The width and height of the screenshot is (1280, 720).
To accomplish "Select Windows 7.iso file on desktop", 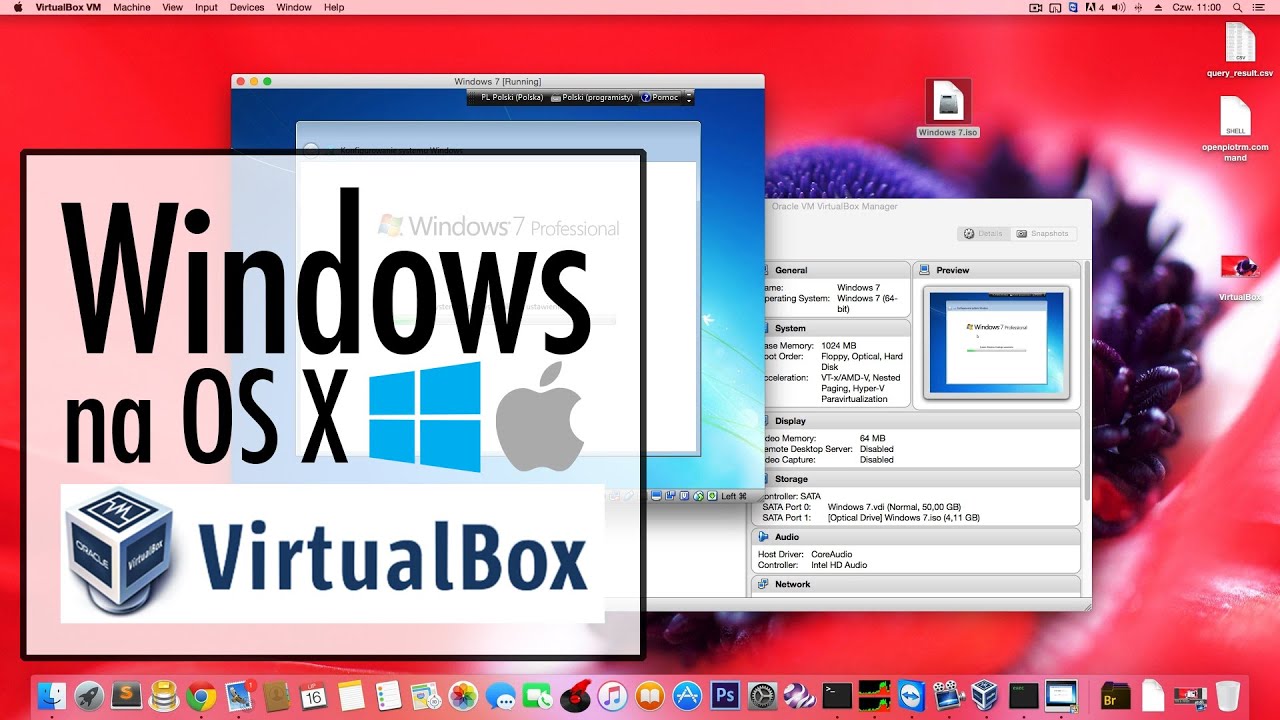I will coord(948,108).
